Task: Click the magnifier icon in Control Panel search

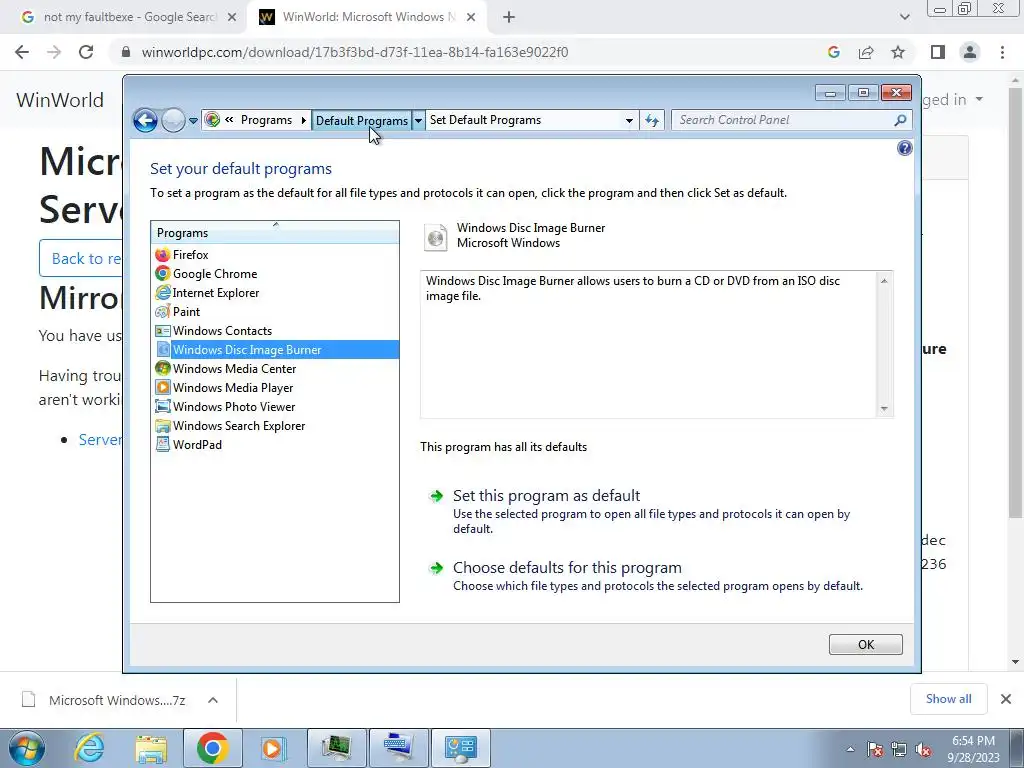Action: coord(901,120)
